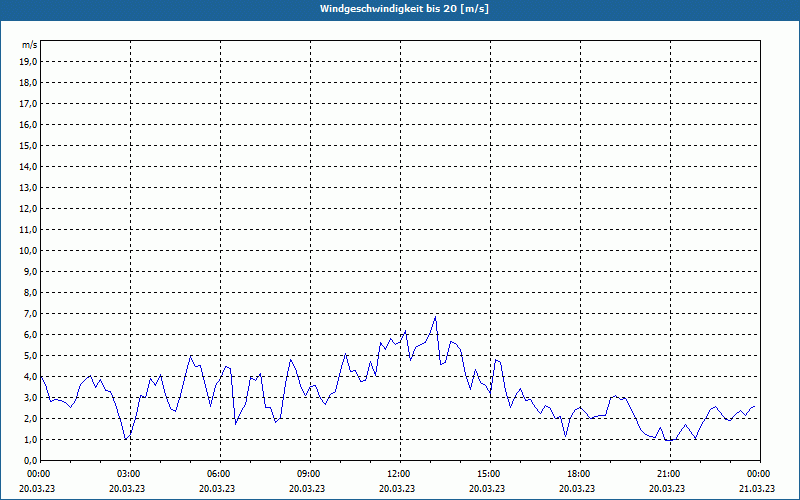The height and width of the screenshot is (500, 800).
Task: Pick the 15:00 time label
Action: (487, 474)
